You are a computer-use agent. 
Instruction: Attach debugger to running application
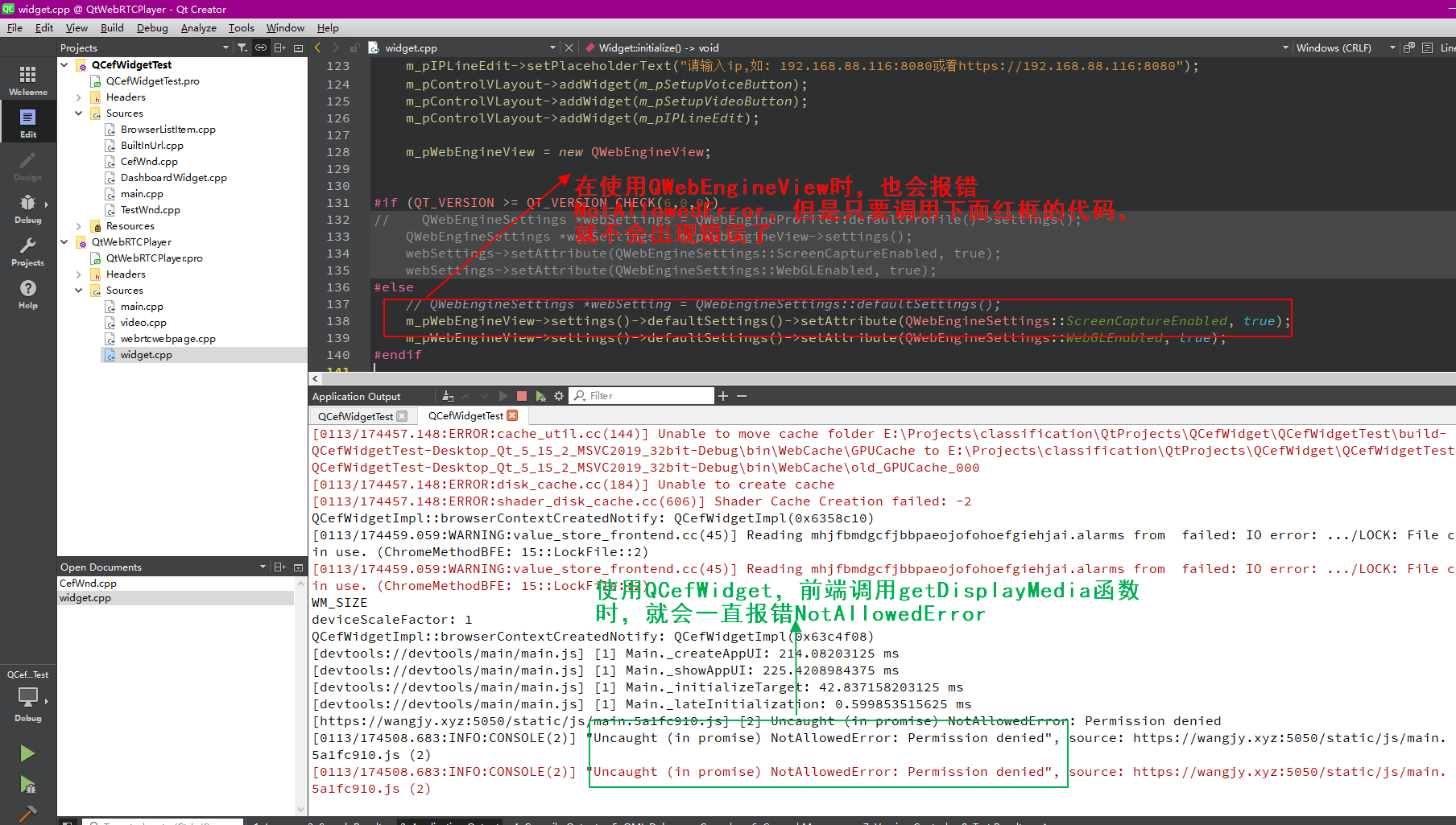click(540, 396)
